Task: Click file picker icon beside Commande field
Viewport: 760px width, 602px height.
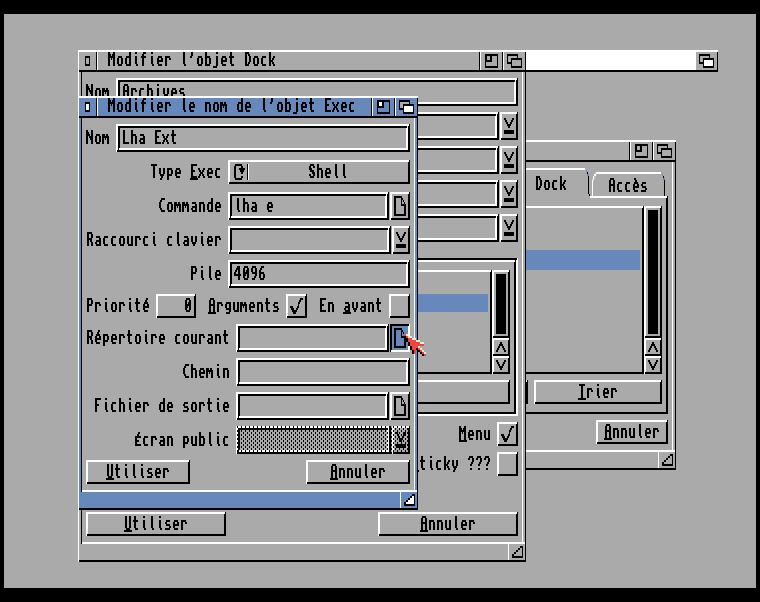Action: pyautogui.click(x=400, y=206)
